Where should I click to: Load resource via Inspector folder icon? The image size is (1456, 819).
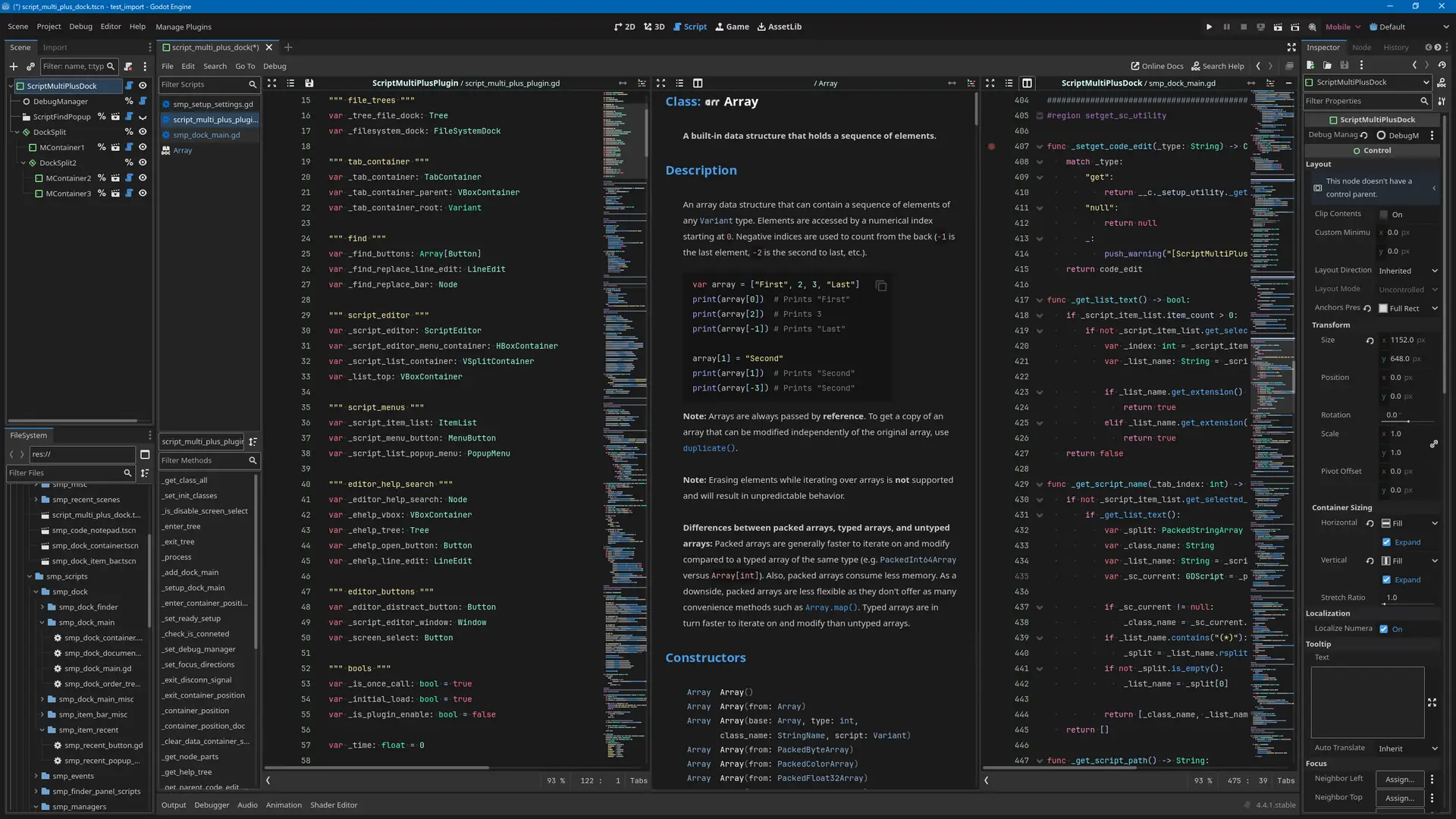[x=1327, y=65]
